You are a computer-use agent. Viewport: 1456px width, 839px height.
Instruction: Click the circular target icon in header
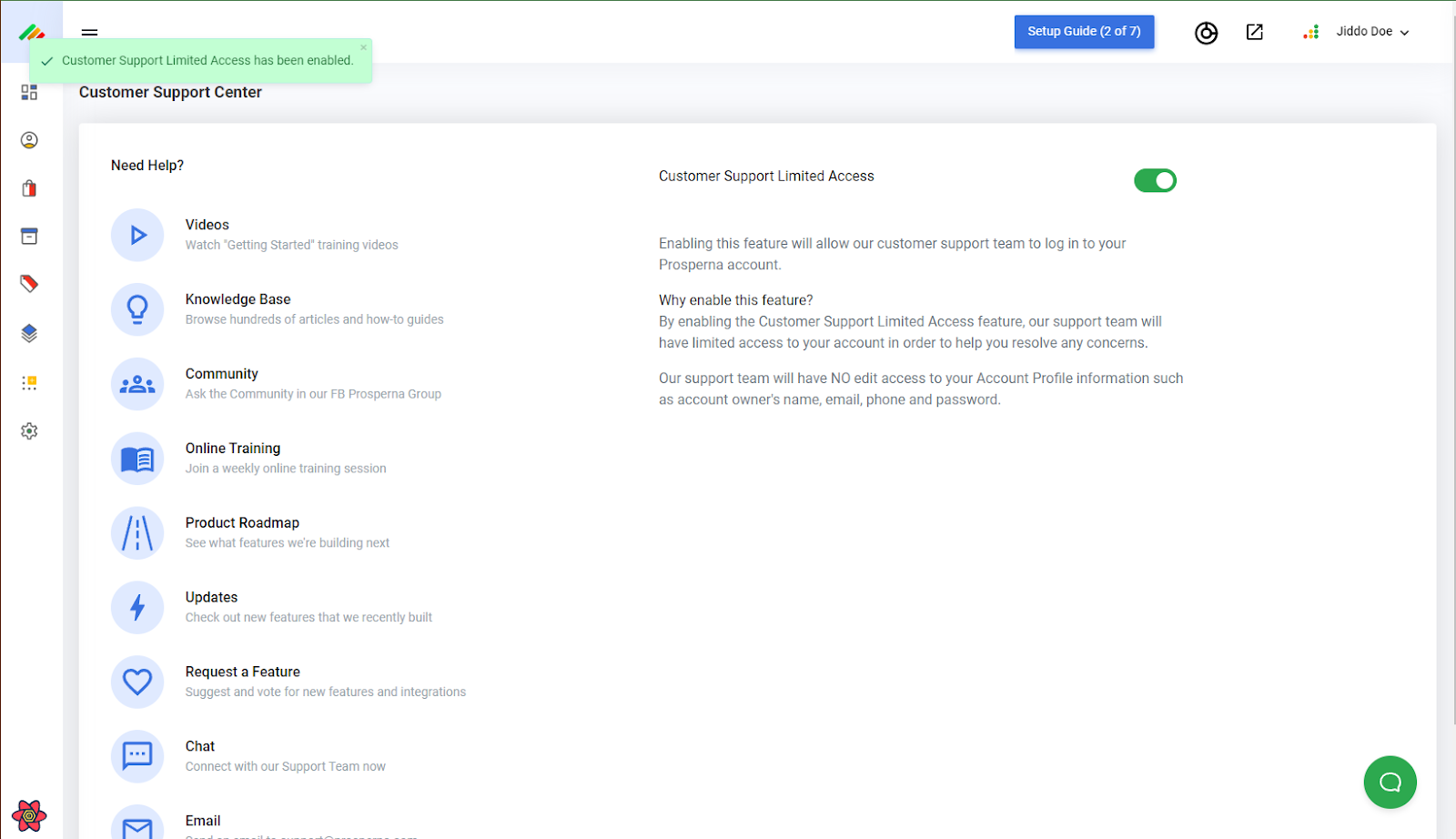coord(1207,33)
